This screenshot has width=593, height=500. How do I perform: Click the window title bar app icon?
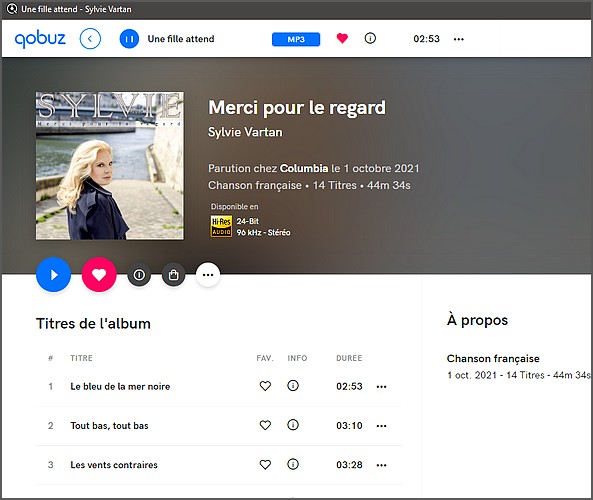[x=12, y=9]
